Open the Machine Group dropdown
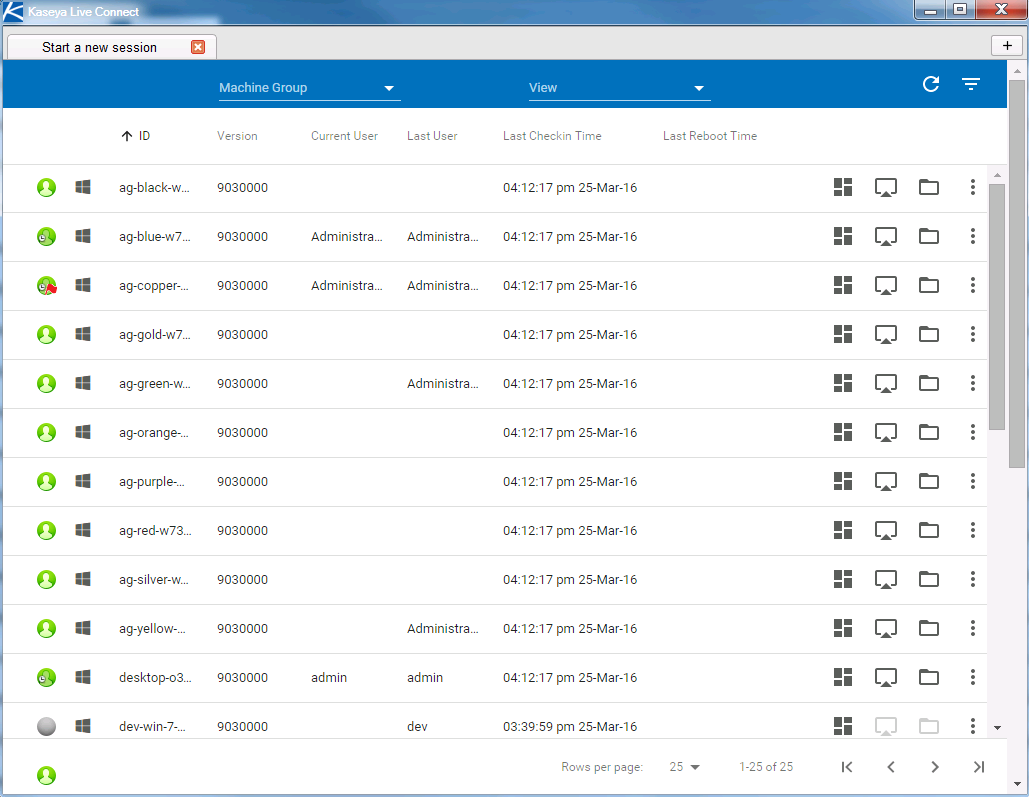 309,88
